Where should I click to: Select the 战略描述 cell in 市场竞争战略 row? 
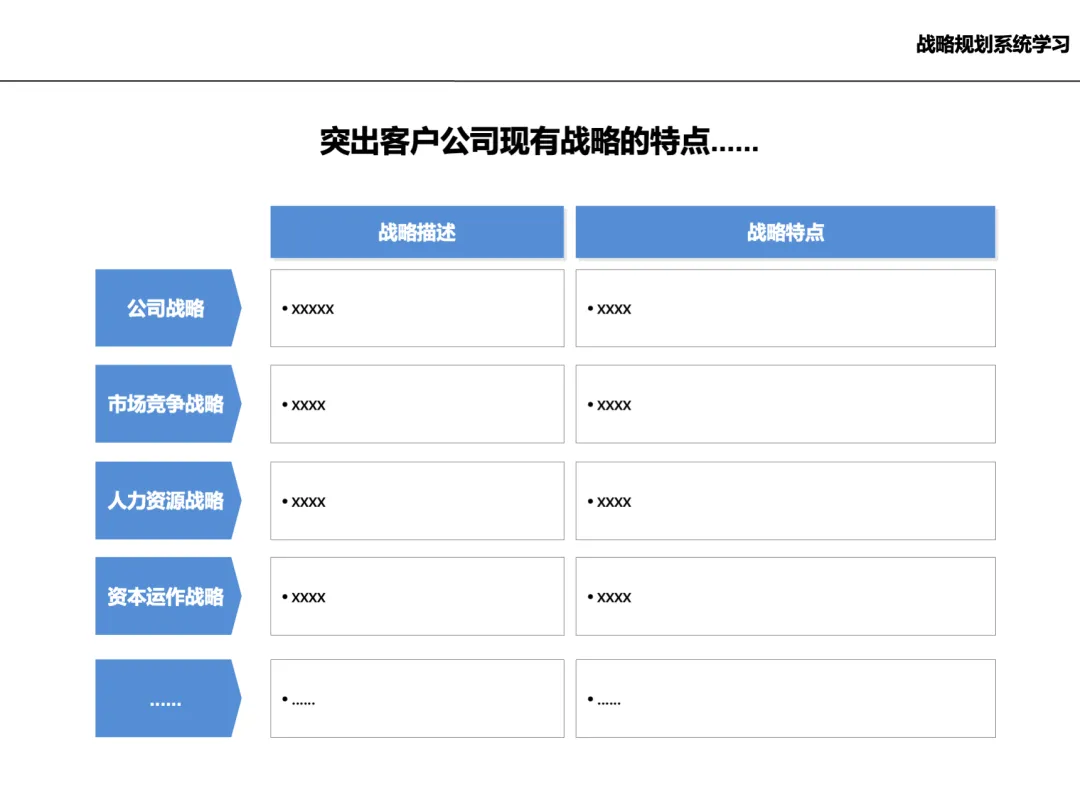(x=417, y=404)
